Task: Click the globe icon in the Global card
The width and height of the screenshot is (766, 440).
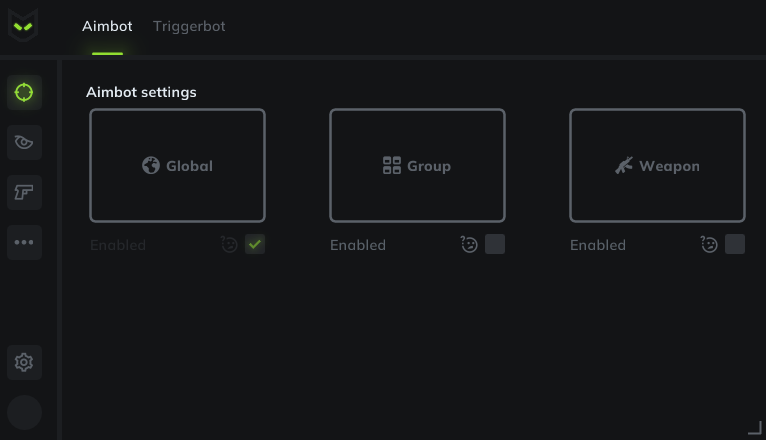Action: (x=151, y=166)
